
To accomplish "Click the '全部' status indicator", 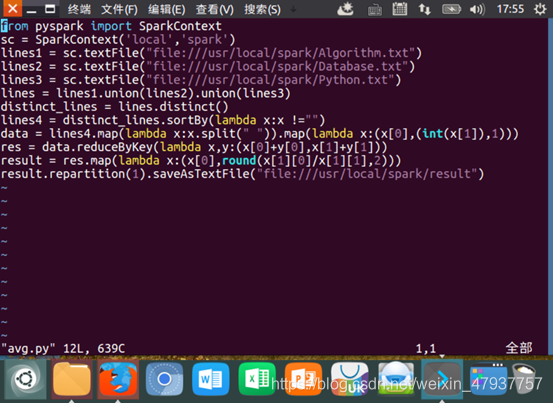I will pos(519,348).
